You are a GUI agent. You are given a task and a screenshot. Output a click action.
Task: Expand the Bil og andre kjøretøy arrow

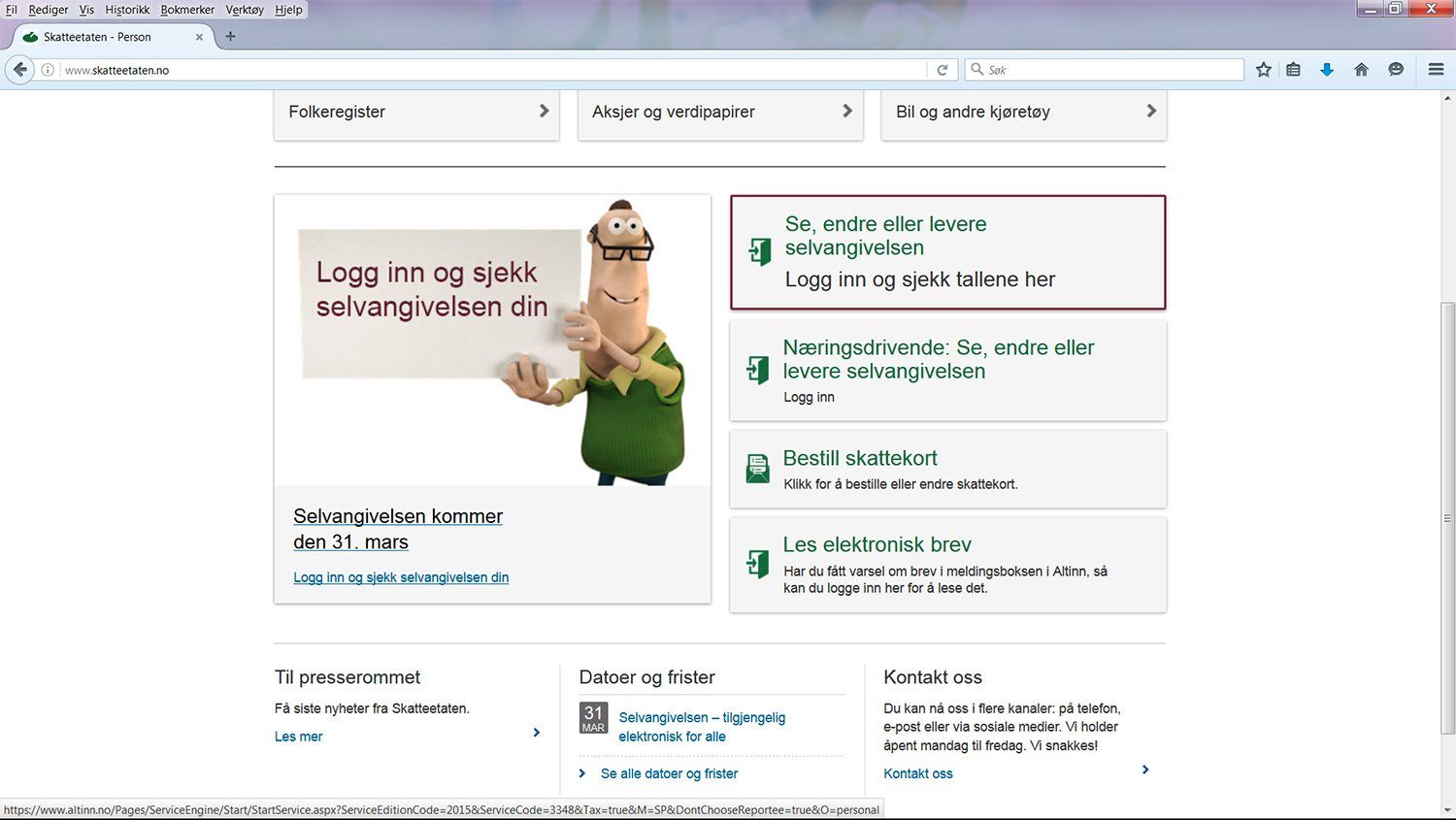(x=1150, y=112)
